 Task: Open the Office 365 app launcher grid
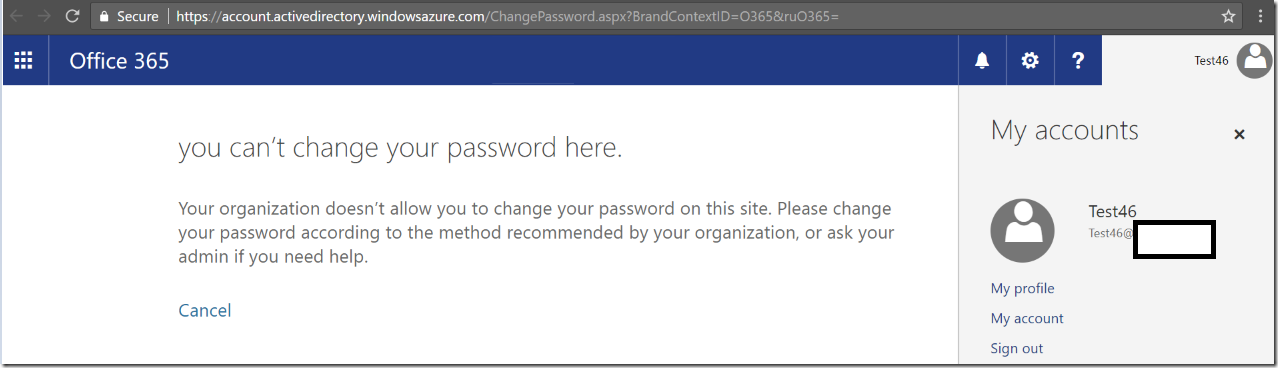tap(23, 61)
